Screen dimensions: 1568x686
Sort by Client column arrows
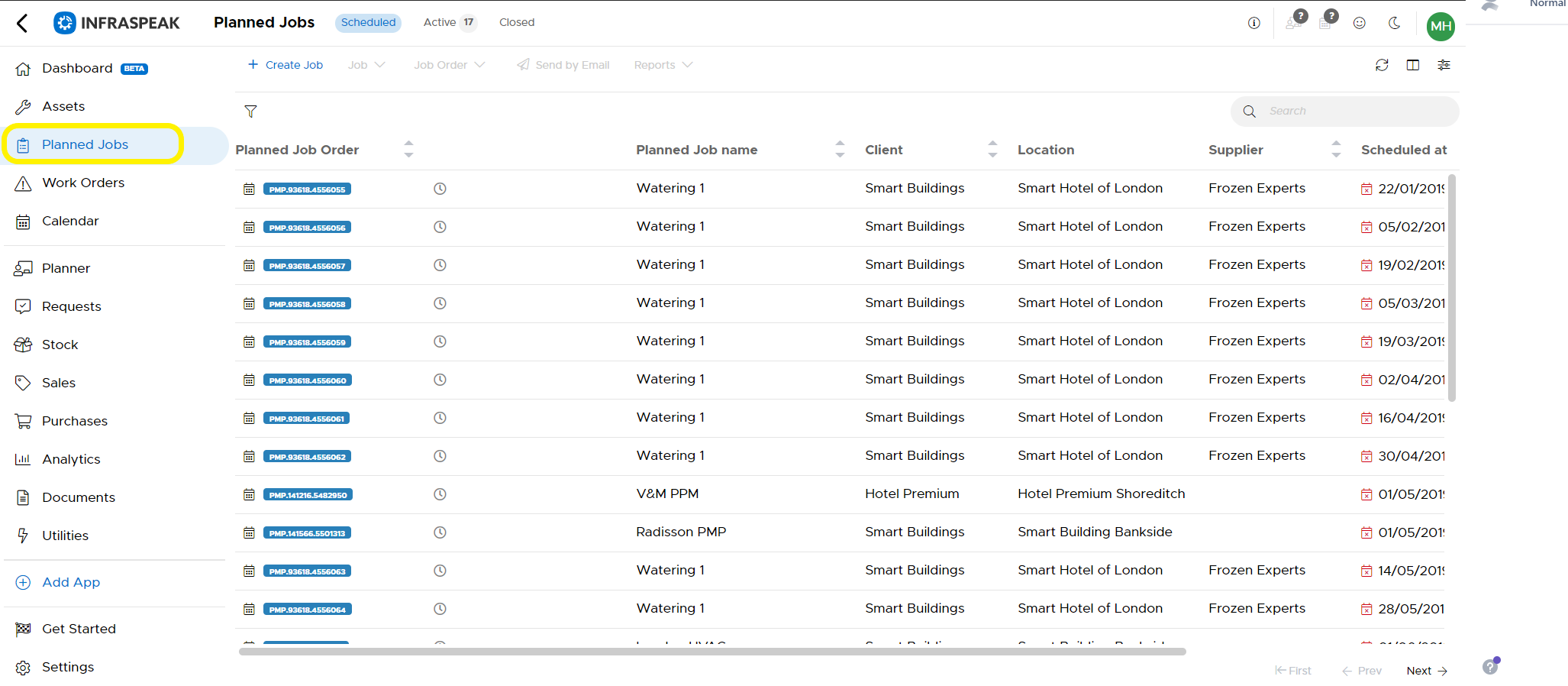pos(992,150)
